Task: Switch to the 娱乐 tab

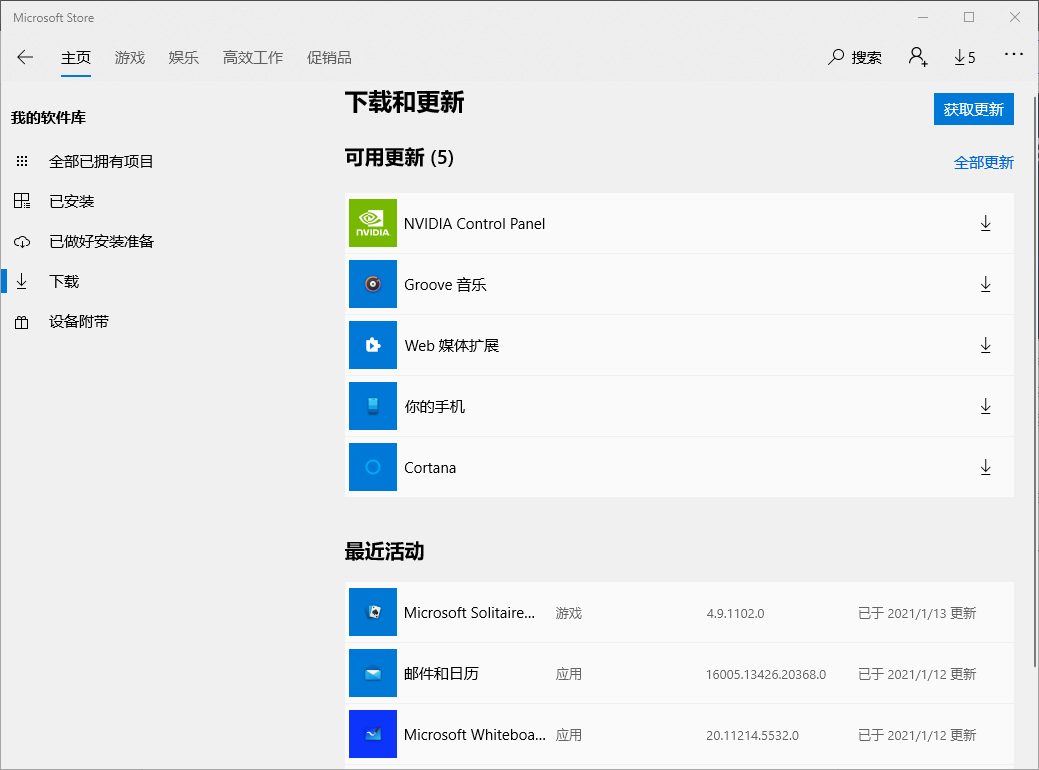Action: pyautogui.click(x=184, y=58)
